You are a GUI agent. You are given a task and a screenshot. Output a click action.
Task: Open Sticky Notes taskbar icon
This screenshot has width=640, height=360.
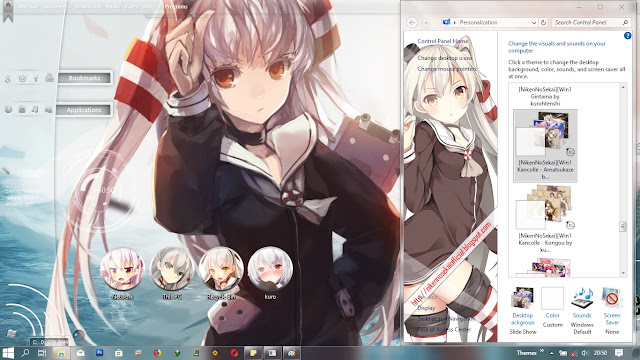coord(253,353)
